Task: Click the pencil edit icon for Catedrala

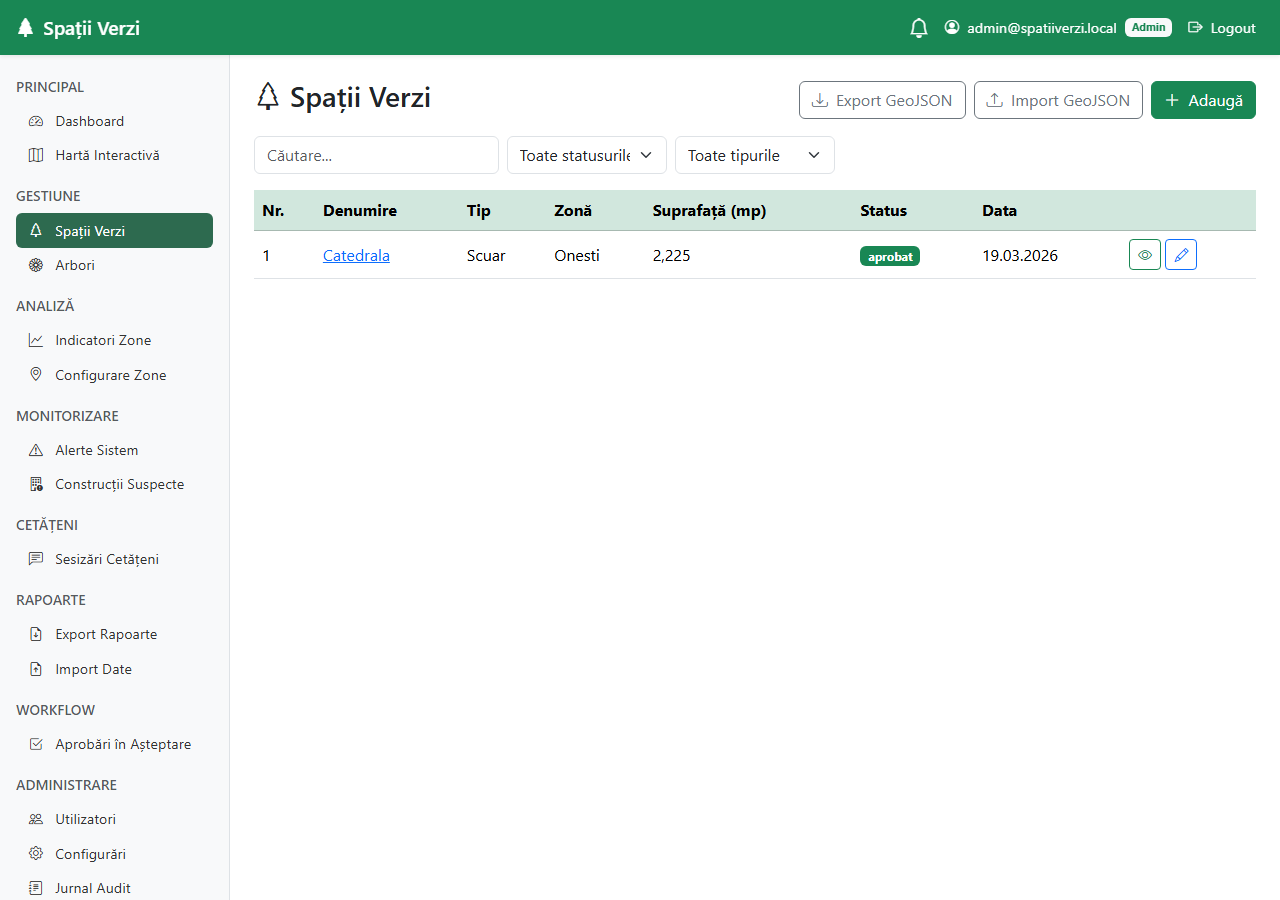Action: pos(1181,255)
